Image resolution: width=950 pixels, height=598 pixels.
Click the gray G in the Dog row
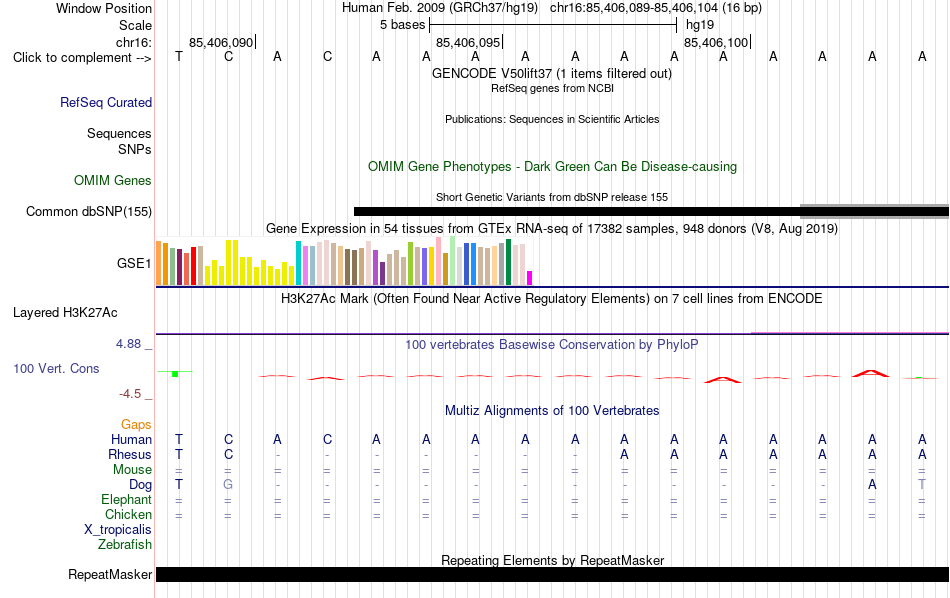(228, 484)
